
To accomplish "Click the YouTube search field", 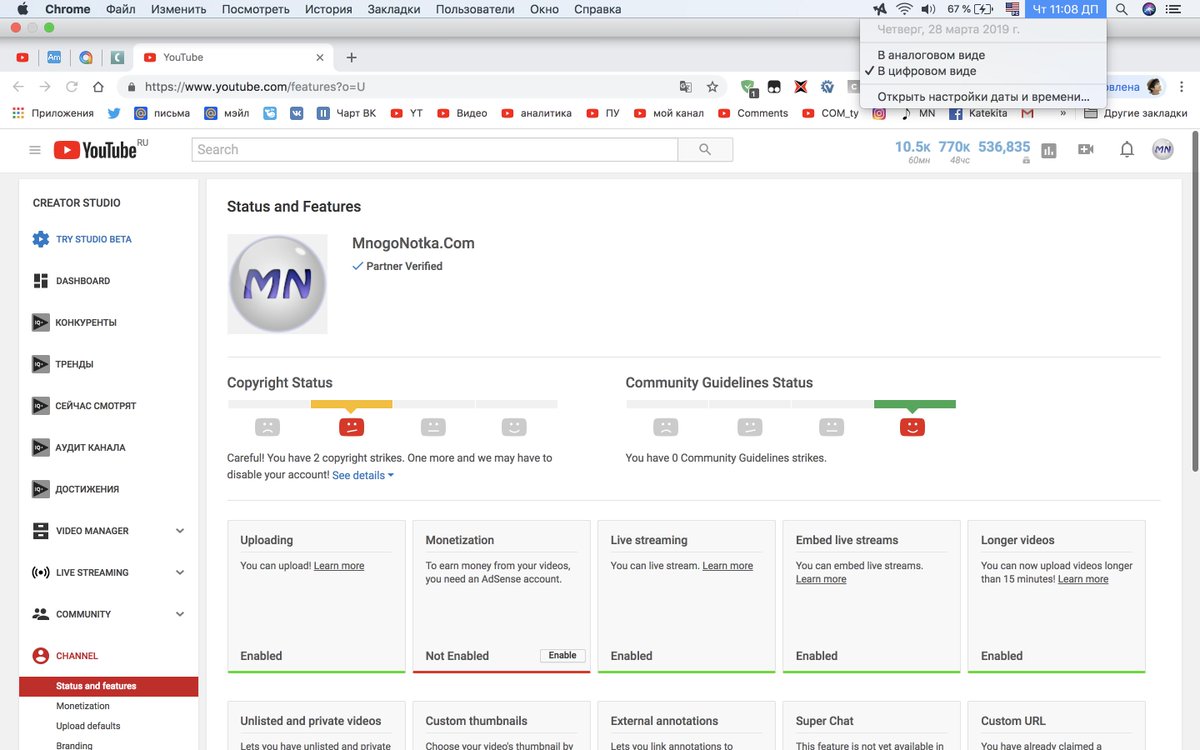I will click(435, 150).
